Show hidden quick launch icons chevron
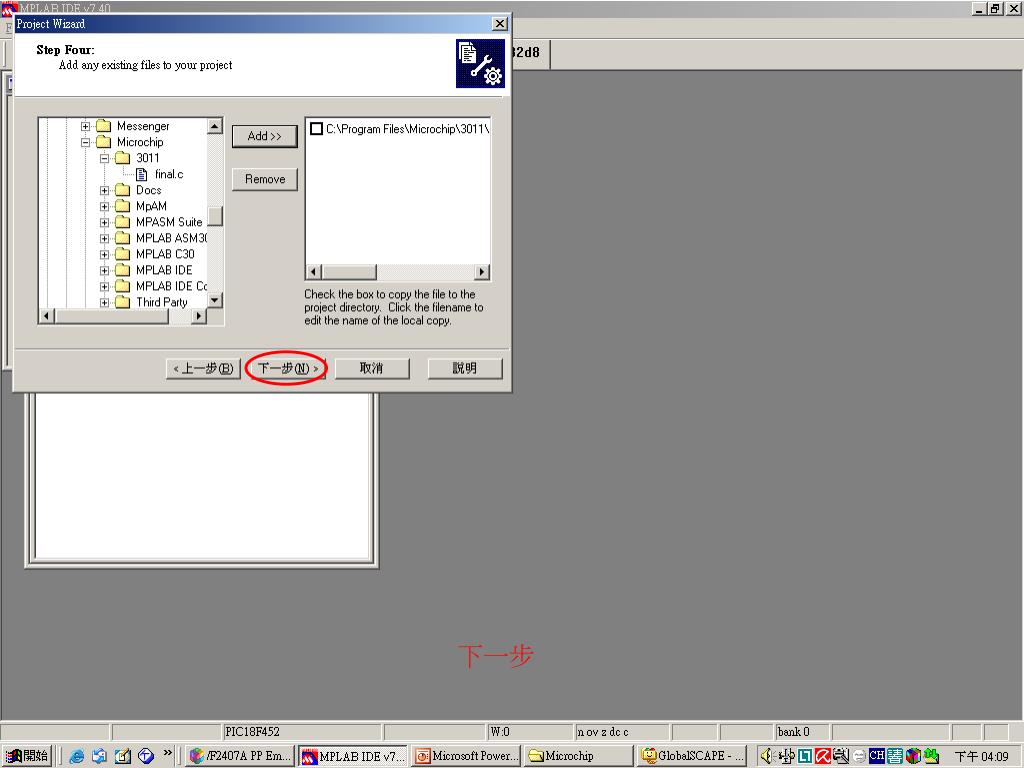 click(168, 753)
